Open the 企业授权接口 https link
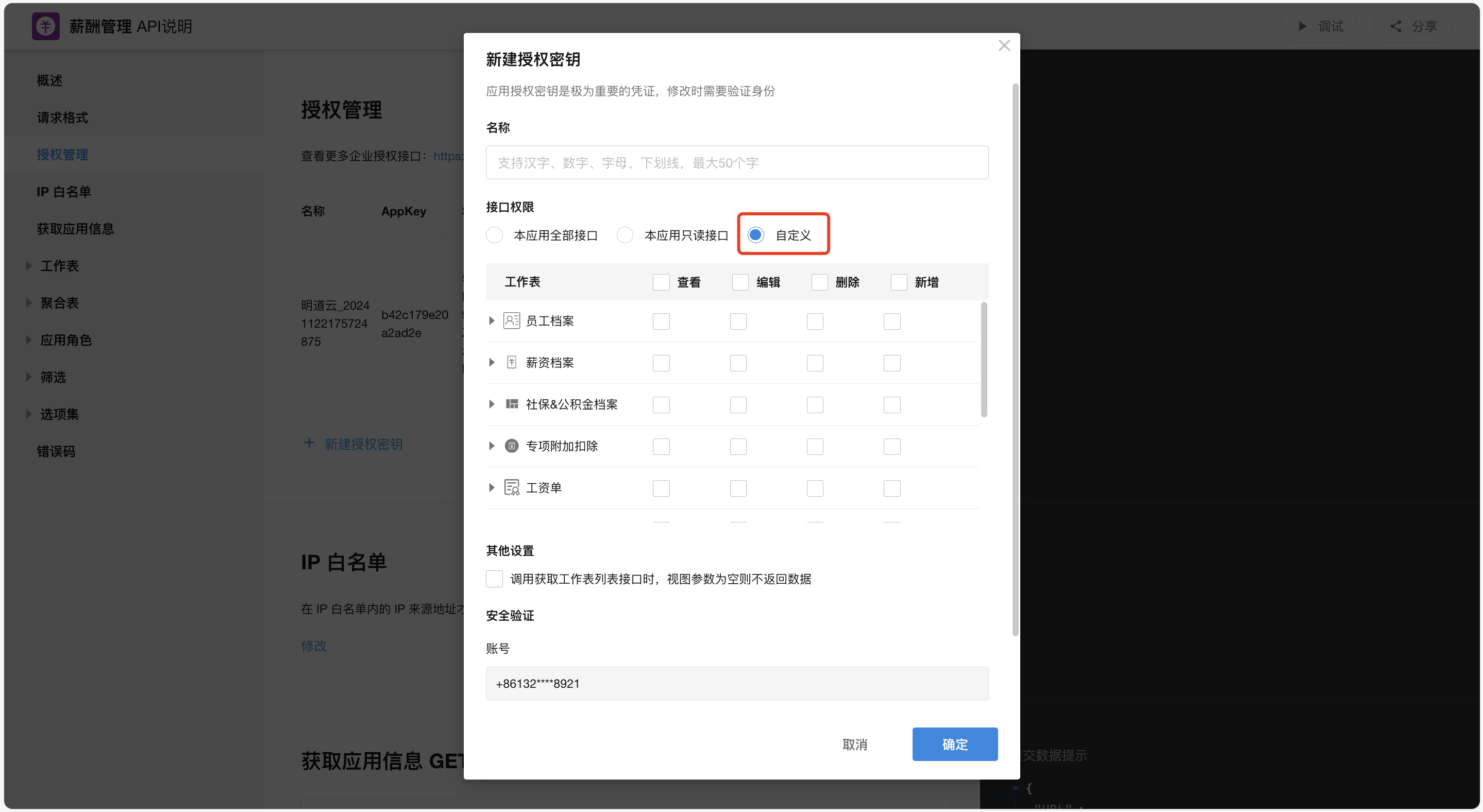Image resolution: width=1483 pixels, height=812 pixels. [448, 156]
